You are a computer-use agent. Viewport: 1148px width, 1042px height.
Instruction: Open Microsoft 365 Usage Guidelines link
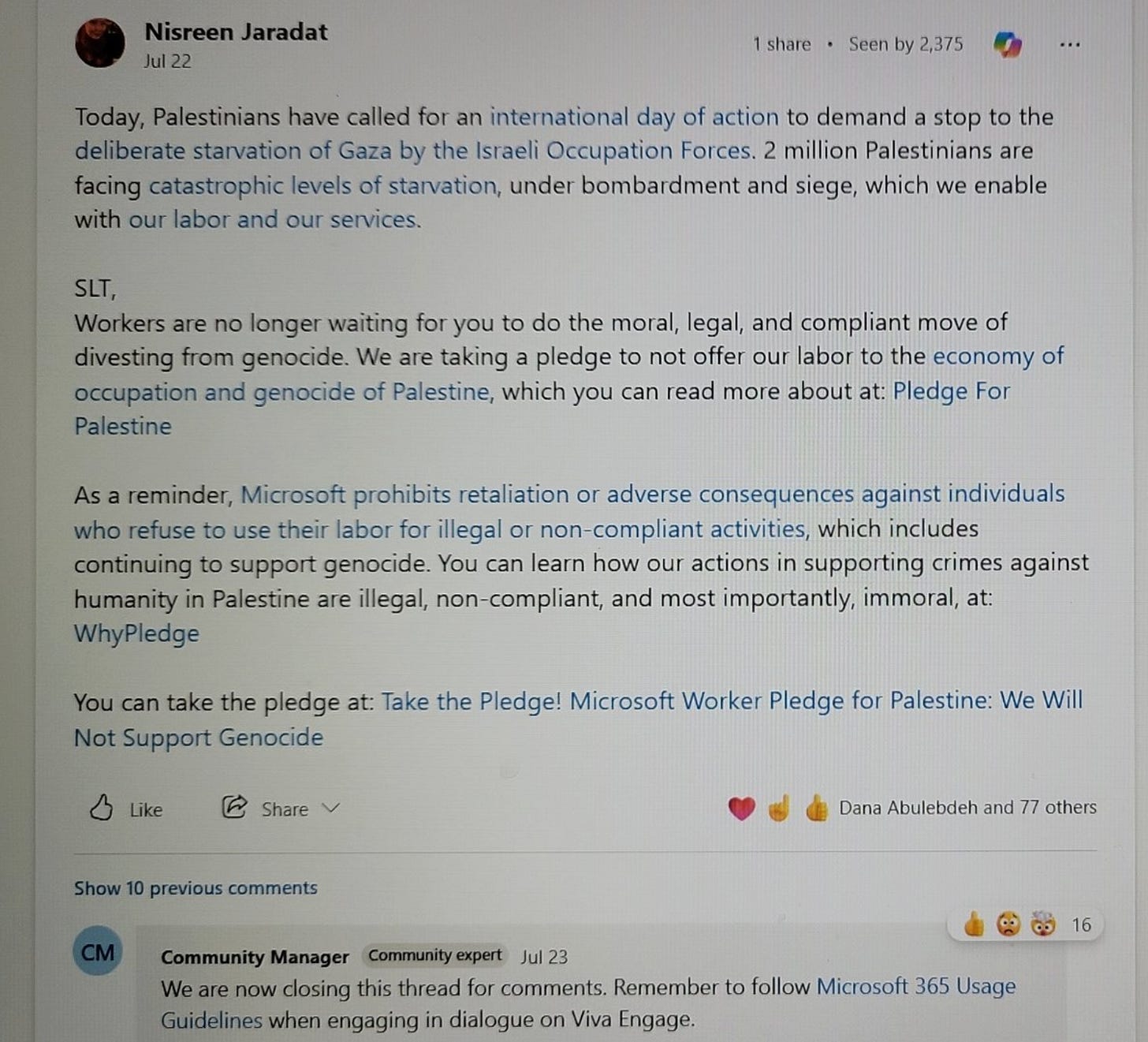coord(588,1003)
